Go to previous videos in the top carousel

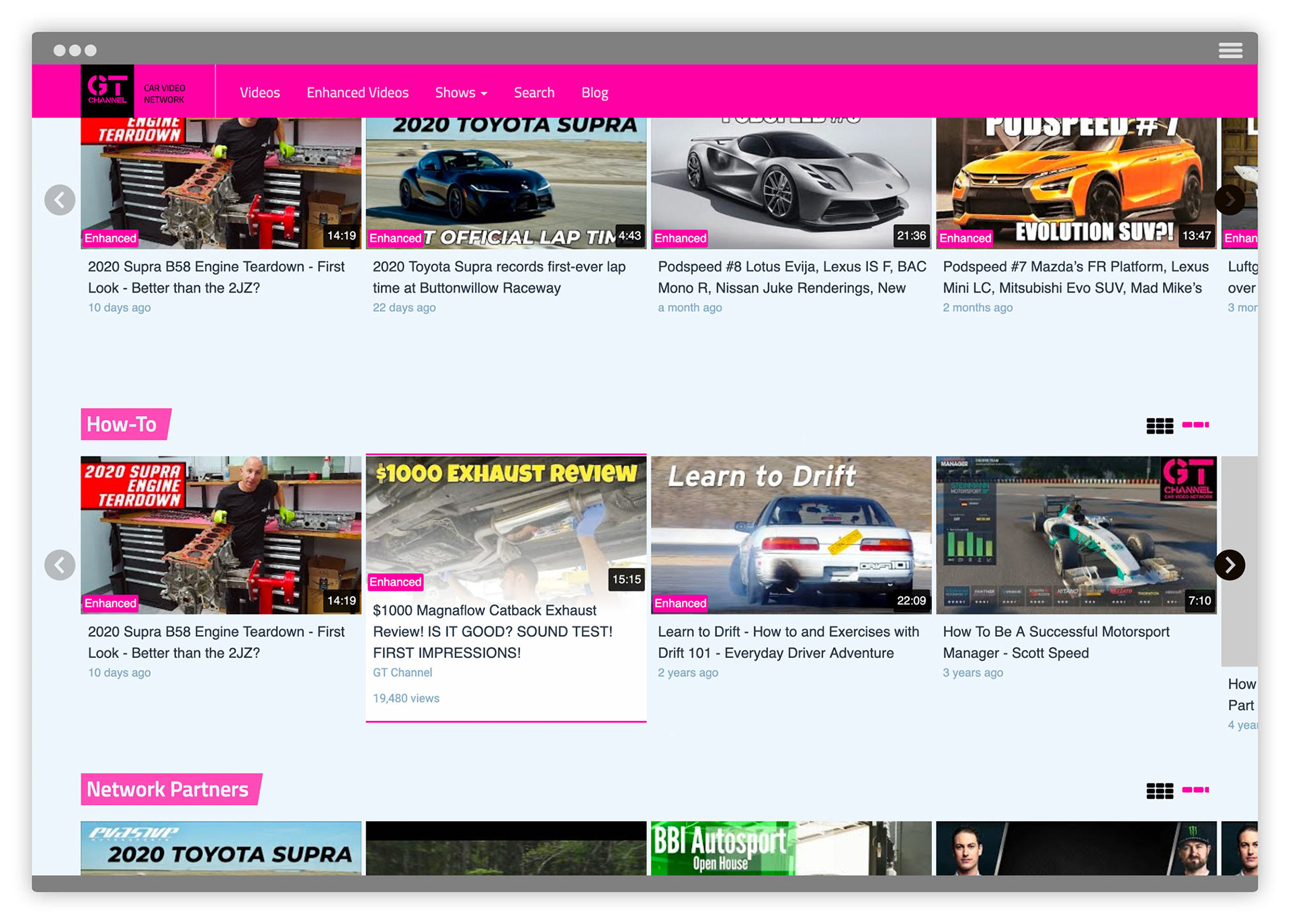60,200
